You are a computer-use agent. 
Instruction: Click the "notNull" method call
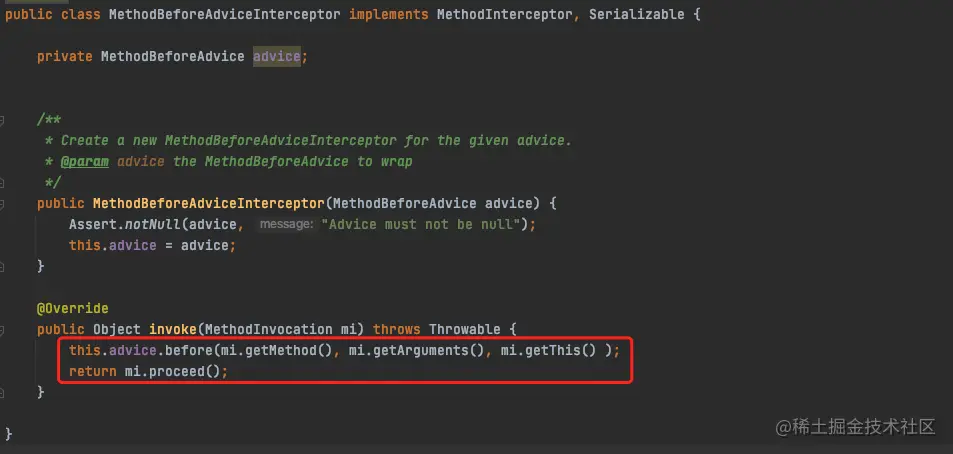coord(153,224)
